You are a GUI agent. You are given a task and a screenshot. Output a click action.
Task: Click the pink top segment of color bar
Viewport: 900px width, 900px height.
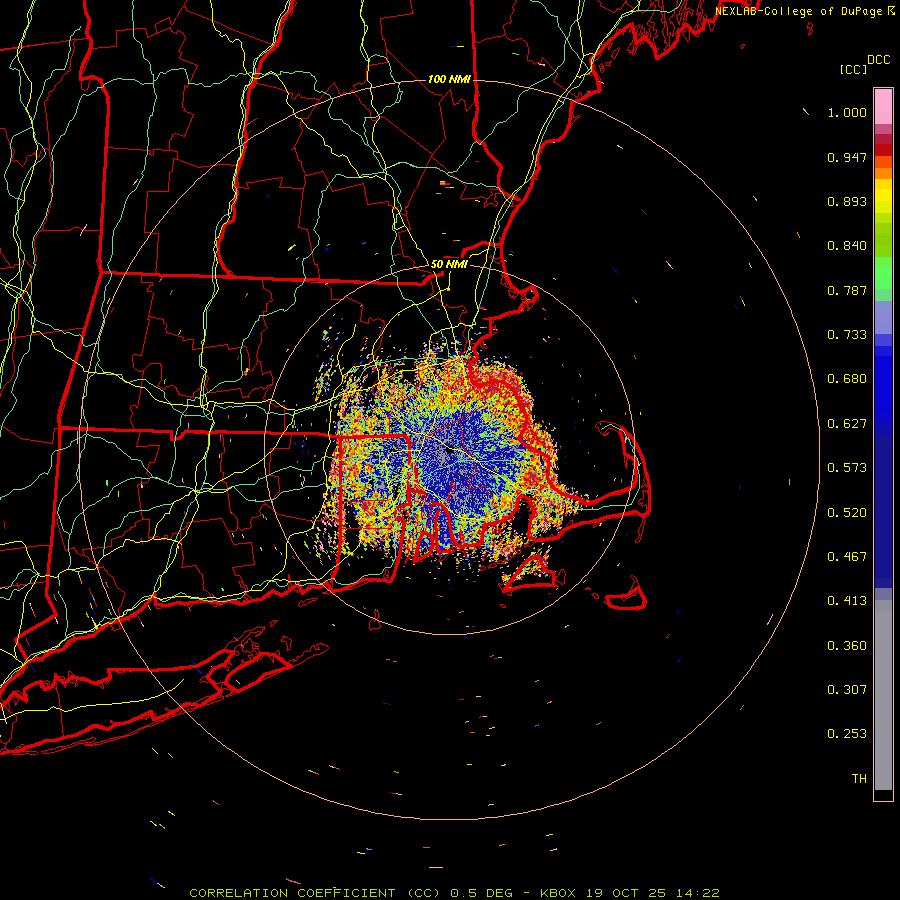tap(883, 107)
